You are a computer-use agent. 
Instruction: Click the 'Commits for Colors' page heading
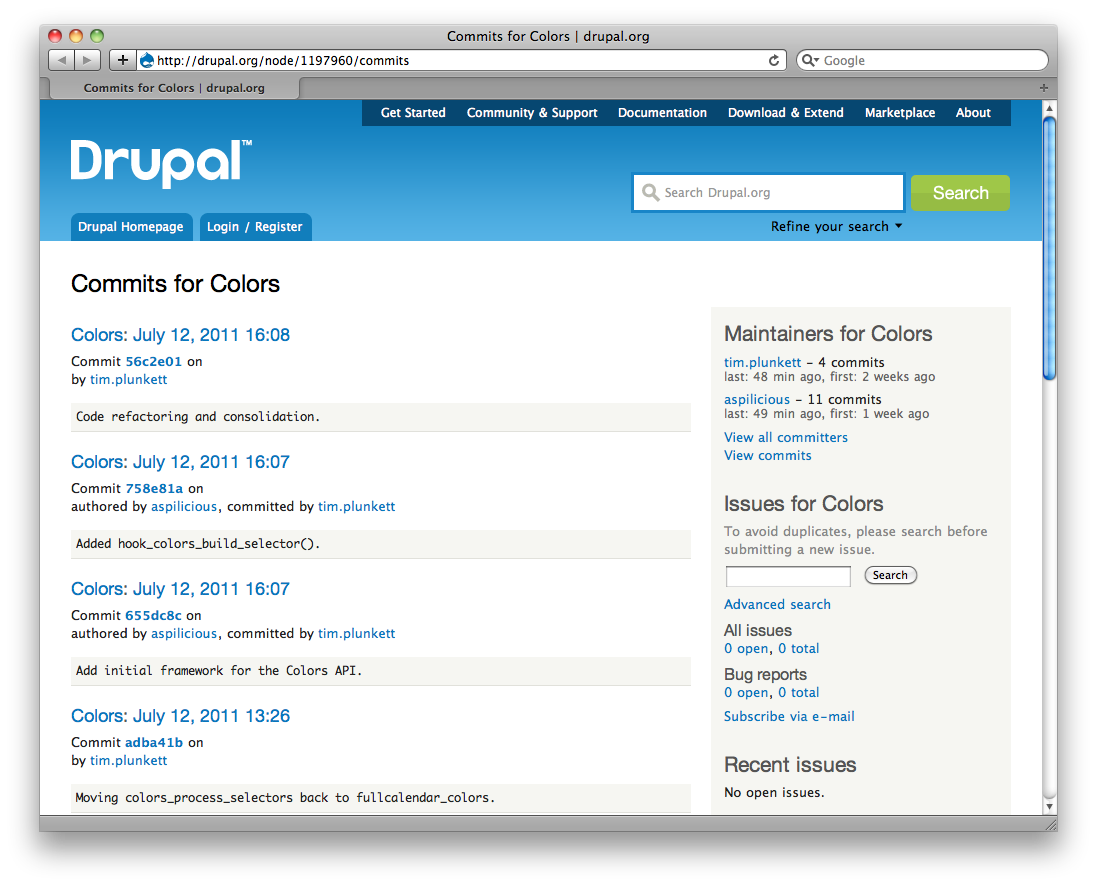[x=175, y=283]
